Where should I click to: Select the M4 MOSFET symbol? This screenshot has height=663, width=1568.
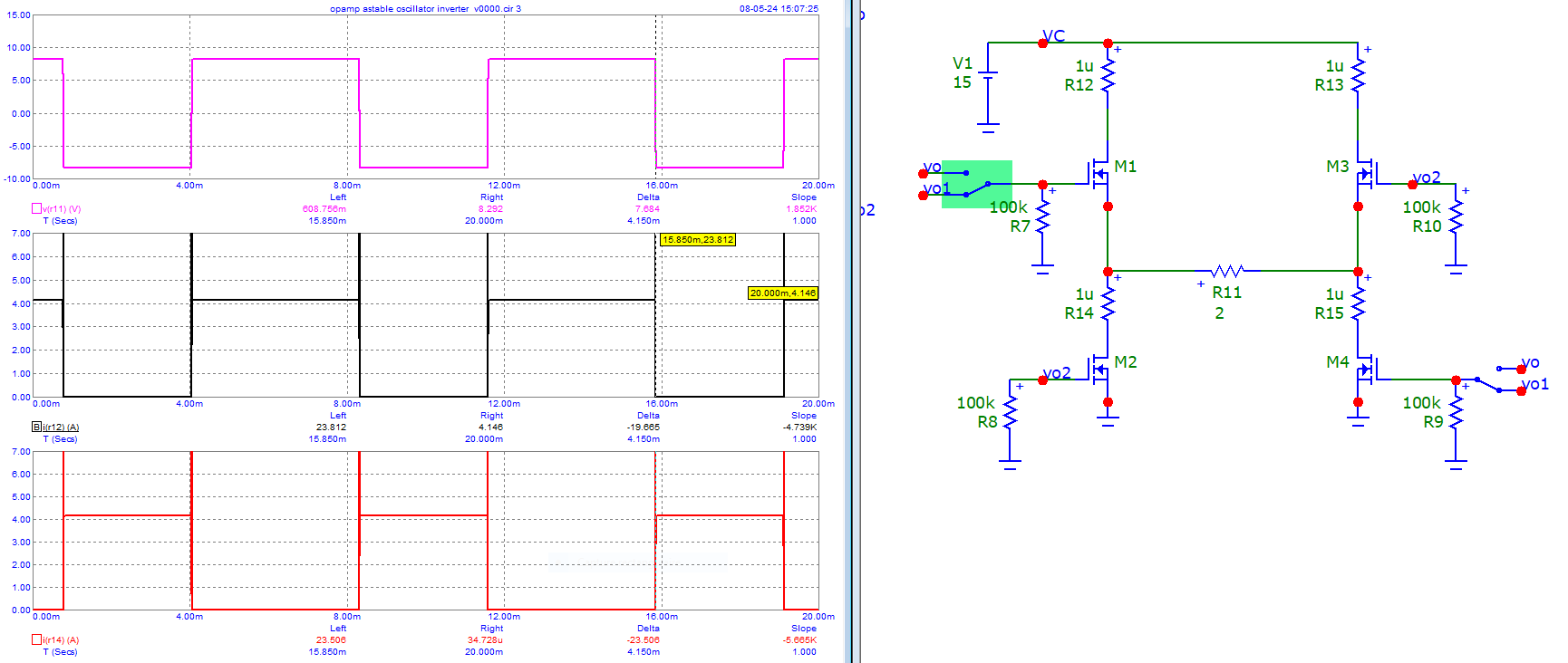1366,369
